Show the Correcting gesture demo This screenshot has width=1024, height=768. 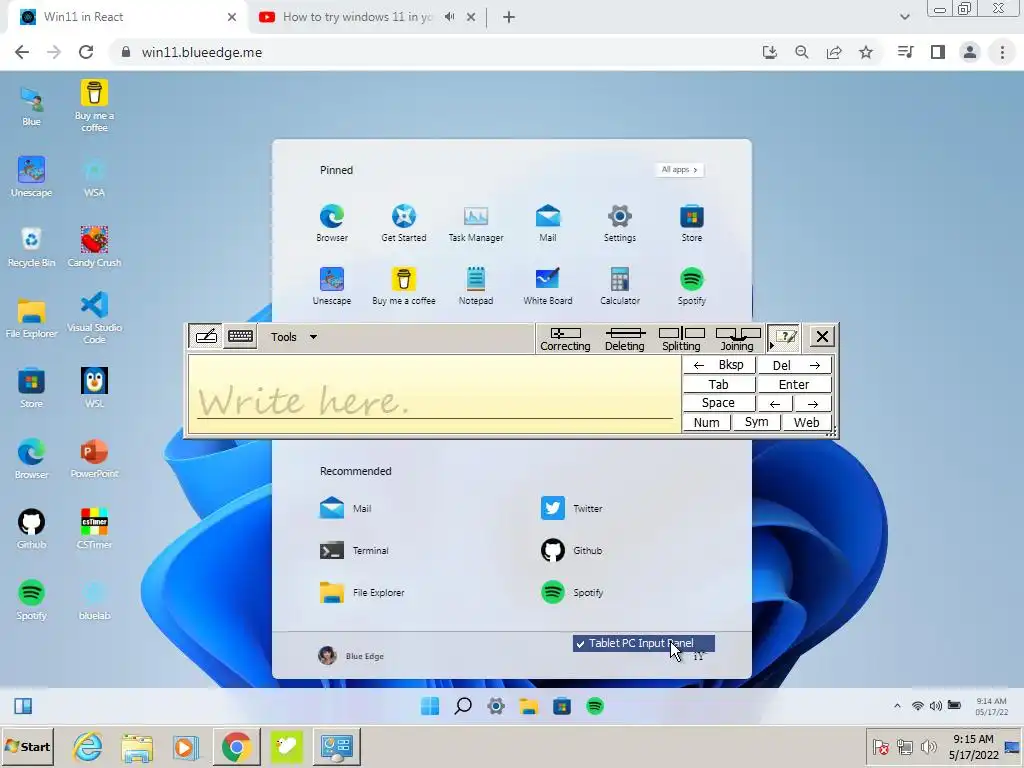pos(565,339)
